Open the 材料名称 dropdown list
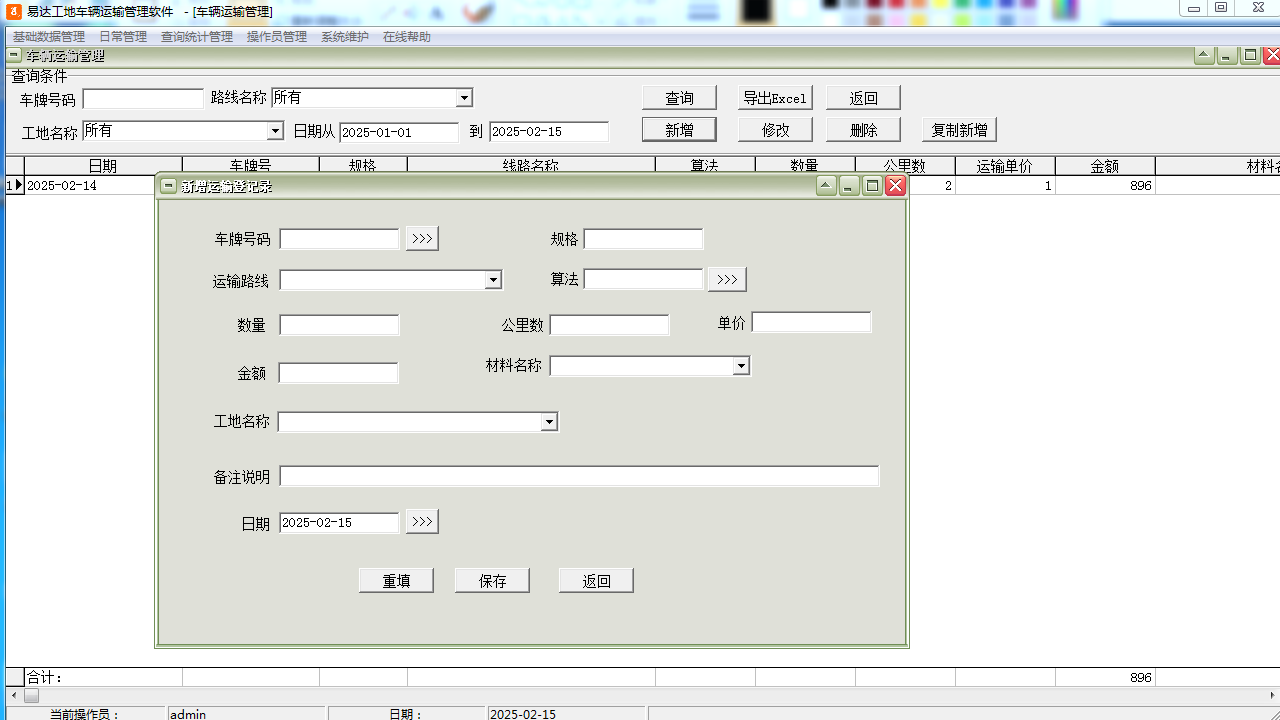The width and height of the screenshot is (1280, 720). 741,367
